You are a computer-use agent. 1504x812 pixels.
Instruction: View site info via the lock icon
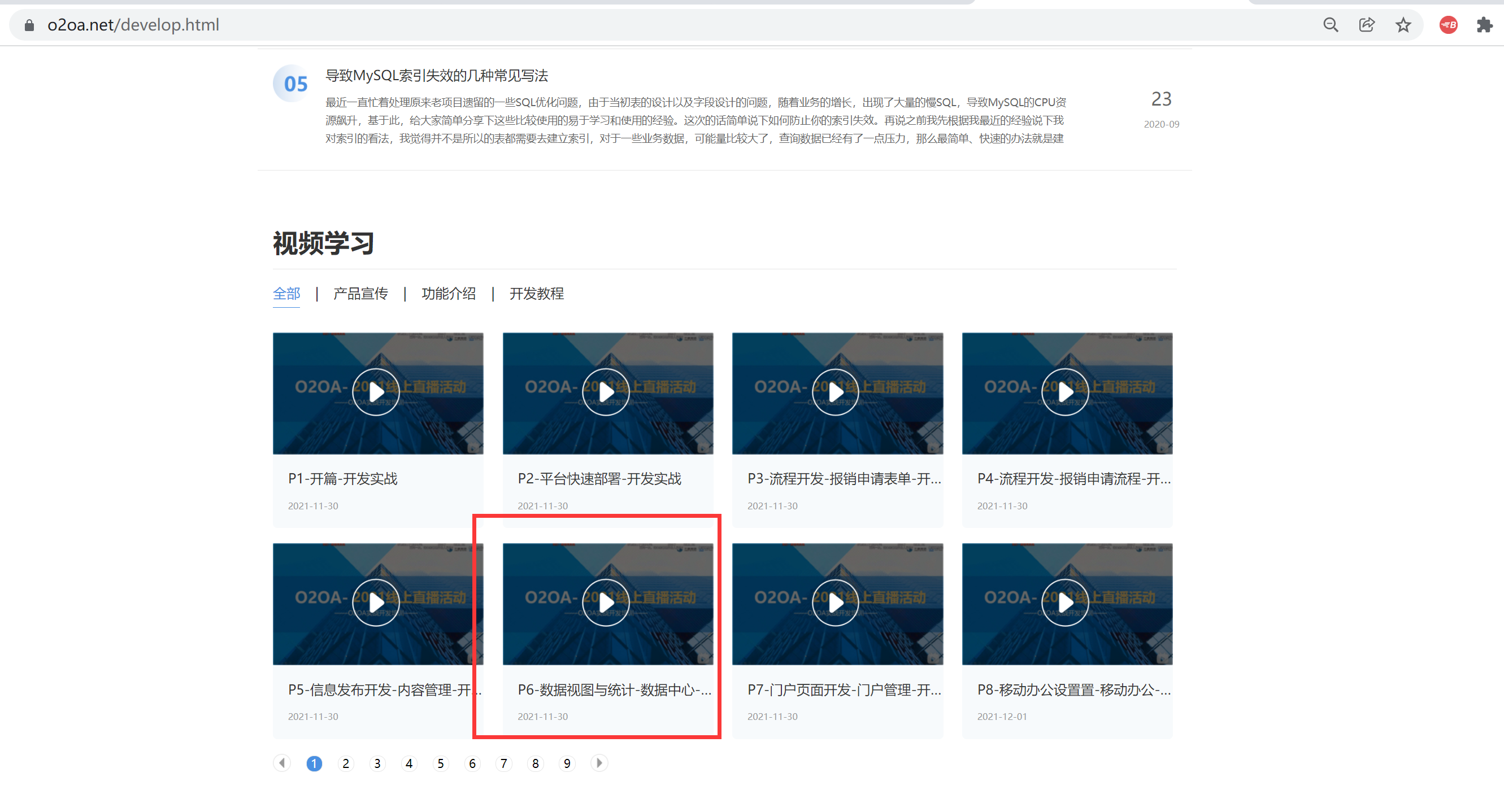[29, 25]
